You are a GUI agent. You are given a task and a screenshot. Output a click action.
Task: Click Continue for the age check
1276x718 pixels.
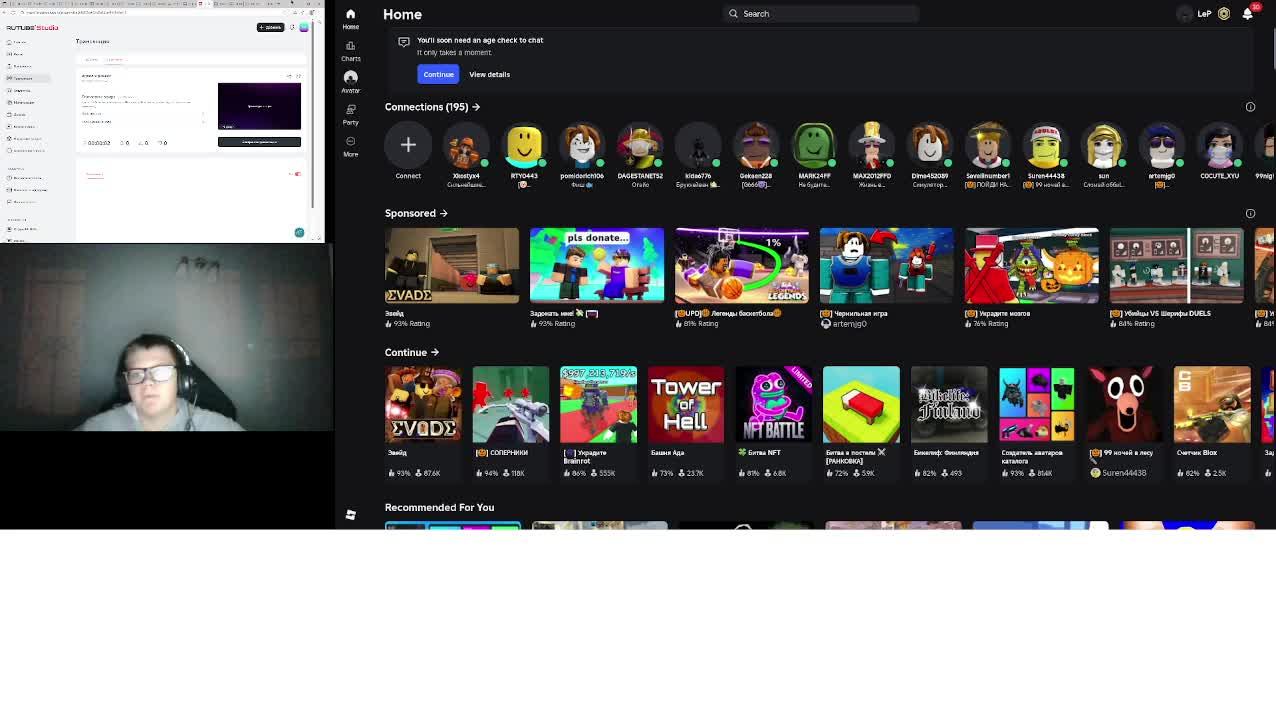(x=438, y=74)
